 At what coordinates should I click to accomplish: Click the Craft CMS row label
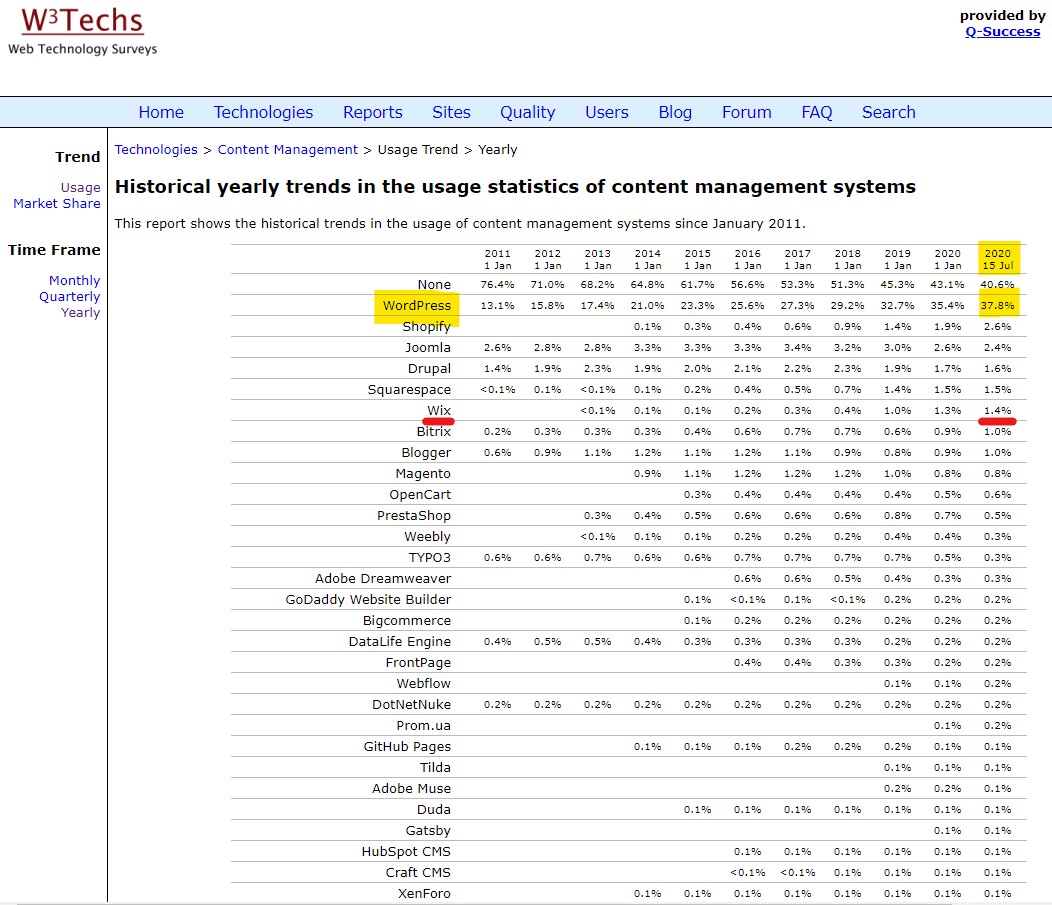[x=418, y=873]
